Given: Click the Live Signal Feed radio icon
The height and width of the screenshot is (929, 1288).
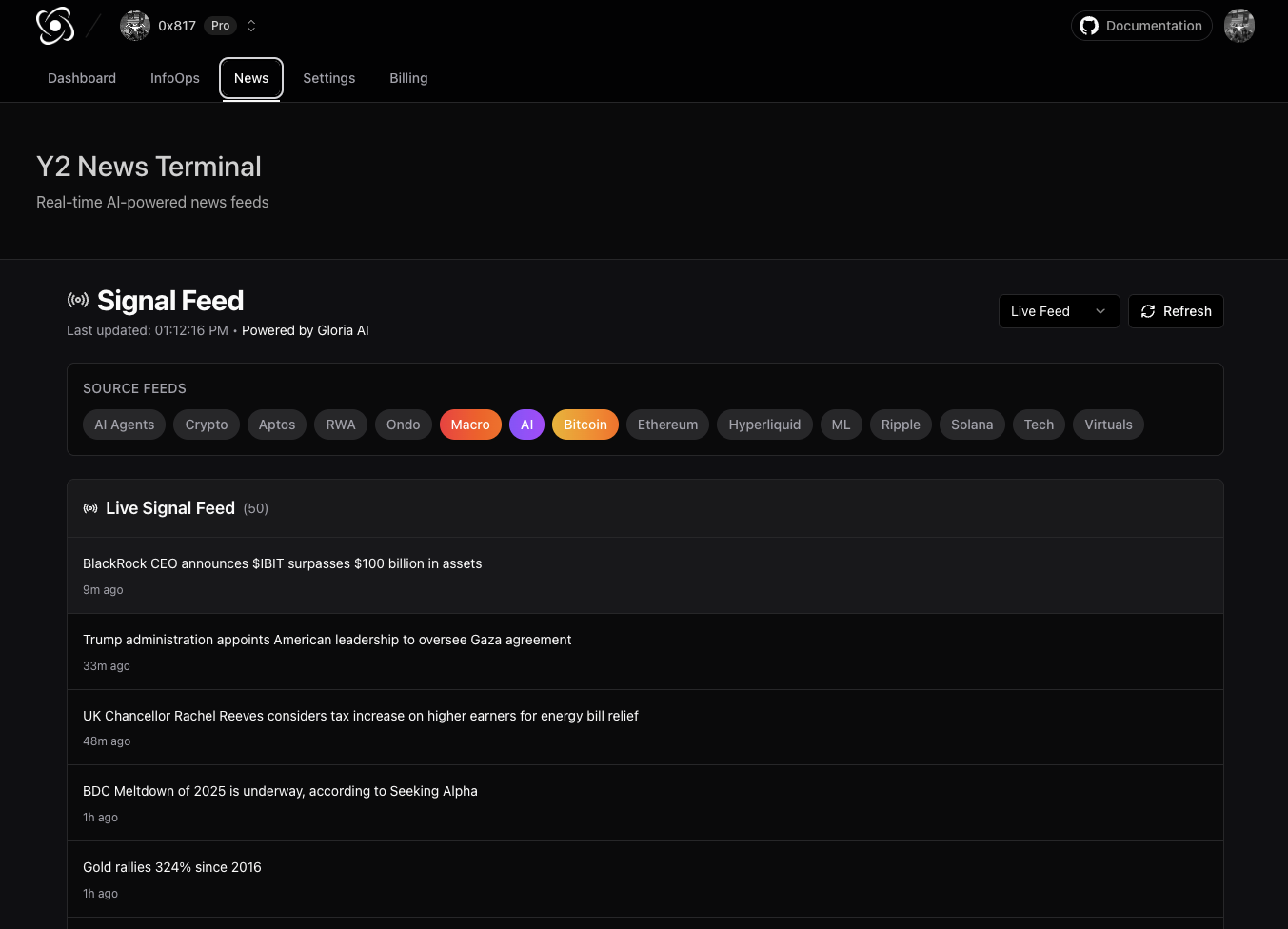Looking at the screenshot, I should (x=90, y=508).
